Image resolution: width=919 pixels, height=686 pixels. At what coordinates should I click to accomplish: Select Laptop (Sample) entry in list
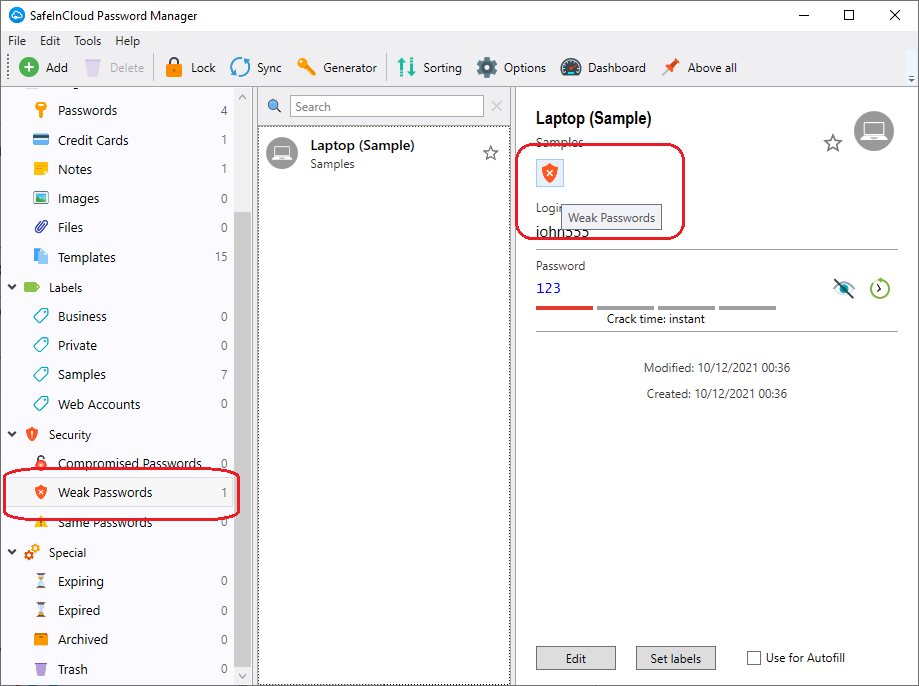coord(384,154)
